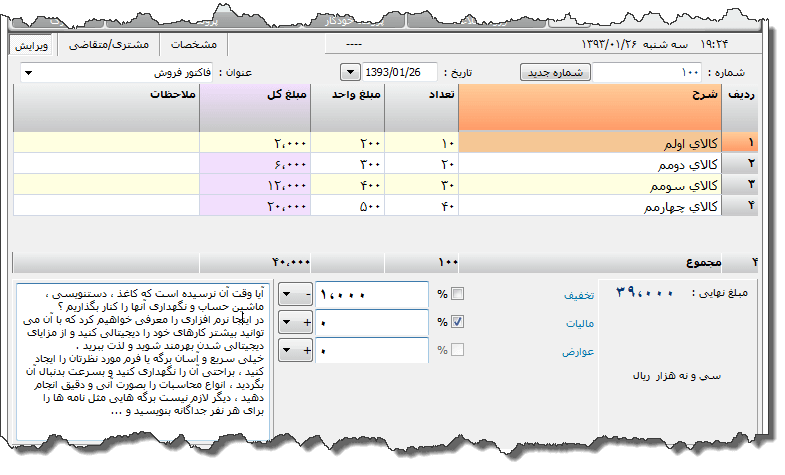This screenshot has height=475, width=785.
Task: Open the dropdown arrow beside عوارض amount
Action: pos(288,350)
